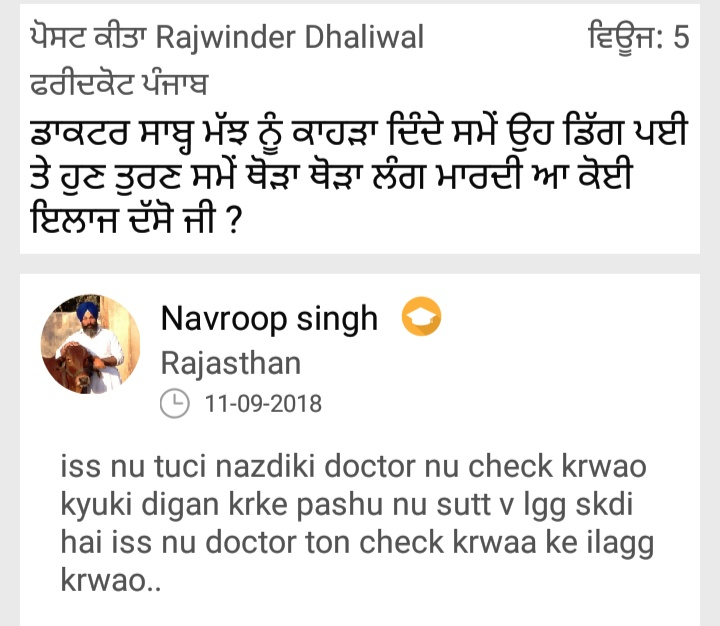Tap the Faridkot Punjab location text
720x626 pixels.
(x=119, y=84)
